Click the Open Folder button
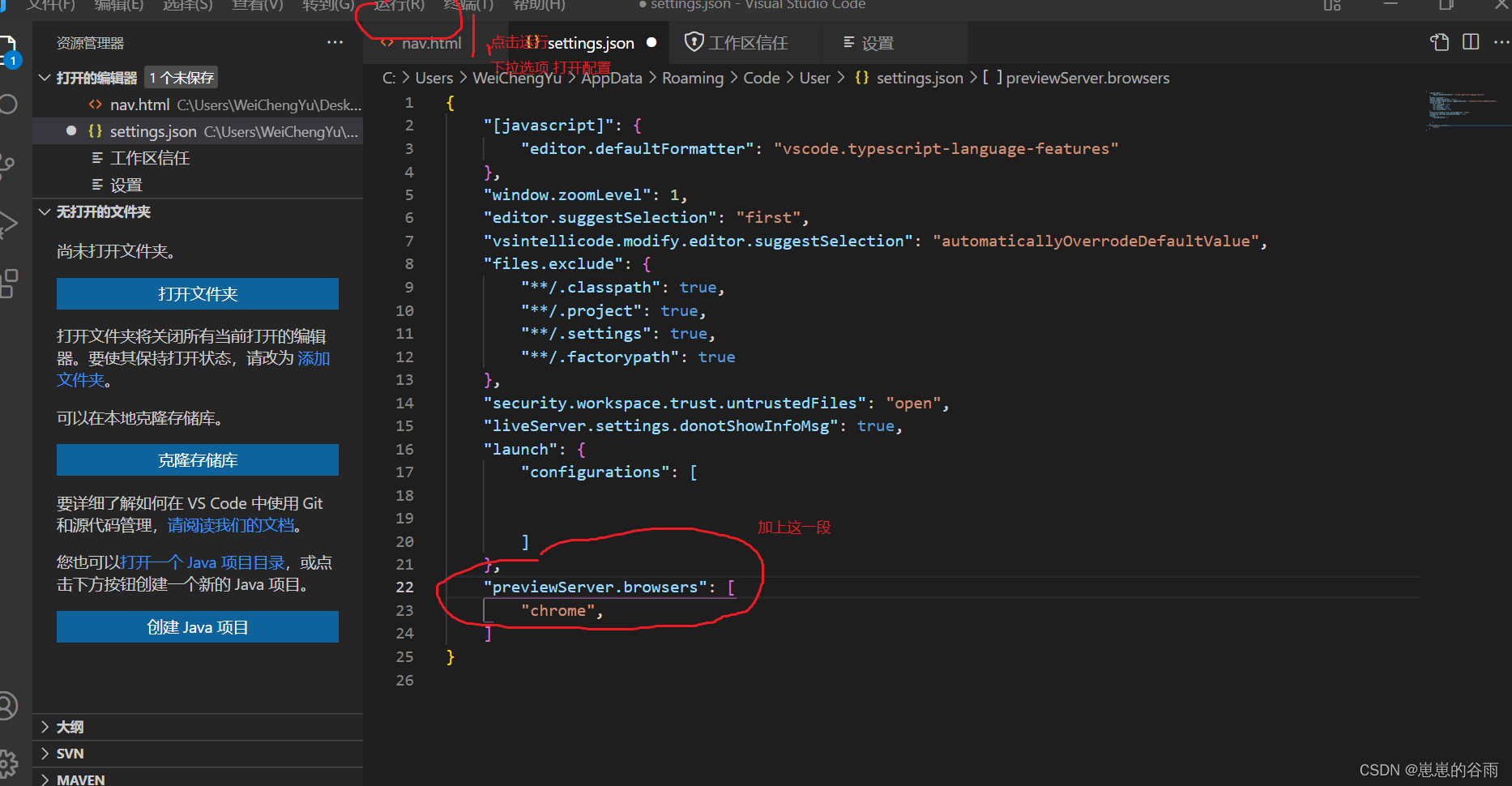 [x=198, y=293]
